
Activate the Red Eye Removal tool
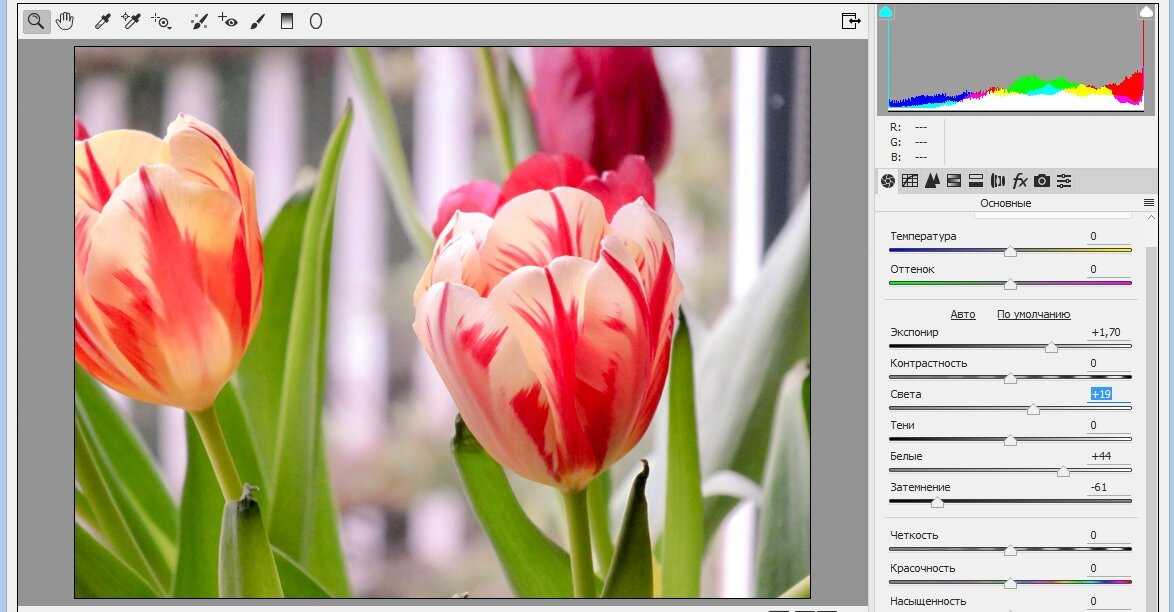(x=228, y=21)
